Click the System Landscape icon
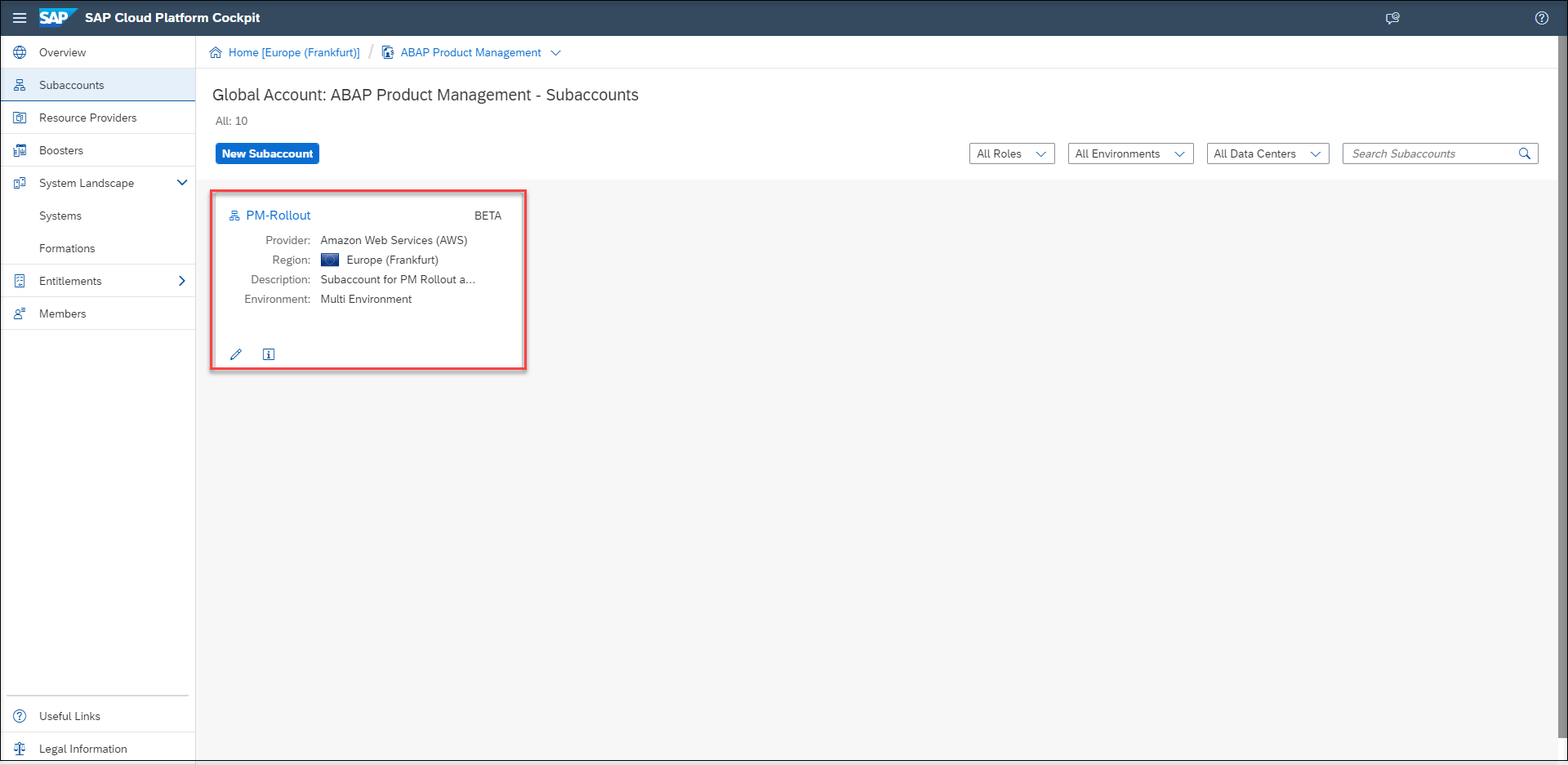 point(20,183)
